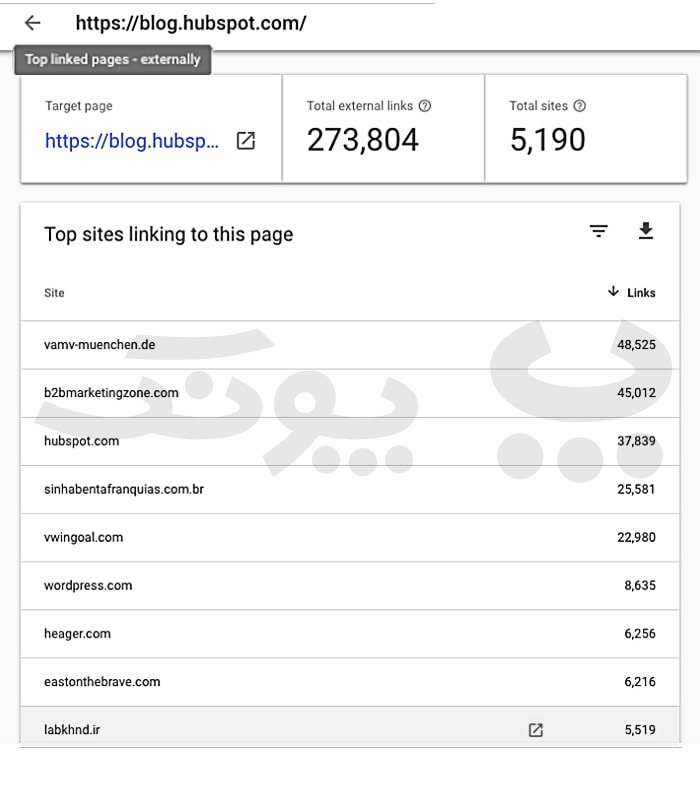
Task: Click the 25,581 links value
Action: (636, 489)
